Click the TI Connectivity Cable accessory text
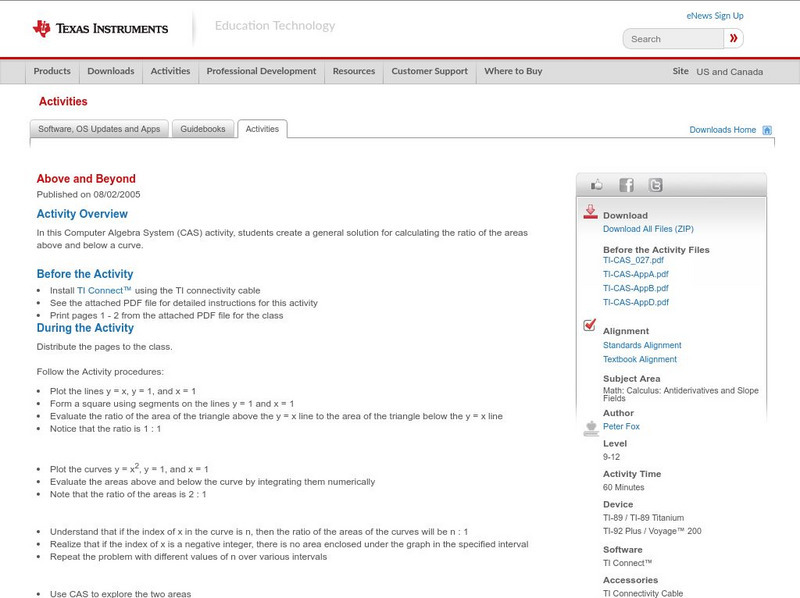The height and width of the screenshot is (598, 800). (x=643, y=593)
